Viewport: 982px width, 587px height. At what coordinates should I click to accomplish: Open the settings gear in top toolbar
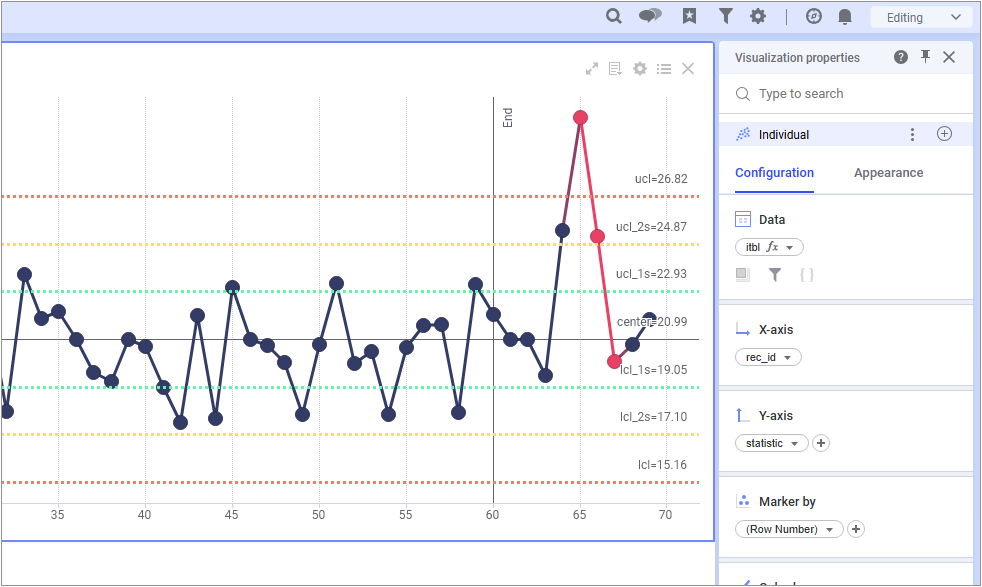(758, 16)
